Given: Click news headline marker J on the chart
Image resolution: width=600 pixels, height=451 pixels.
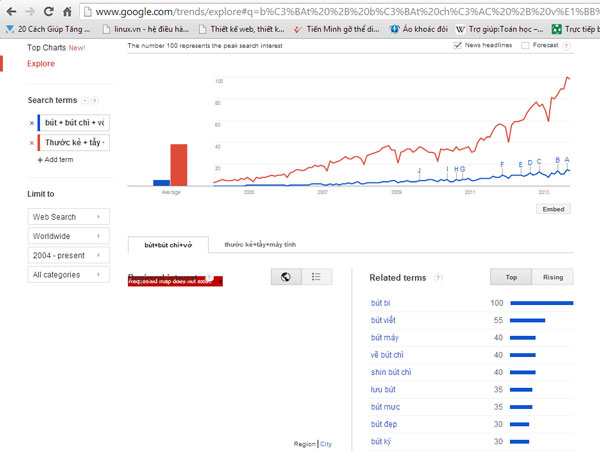Looking at the screenshot, I should [x=419, y=171].
